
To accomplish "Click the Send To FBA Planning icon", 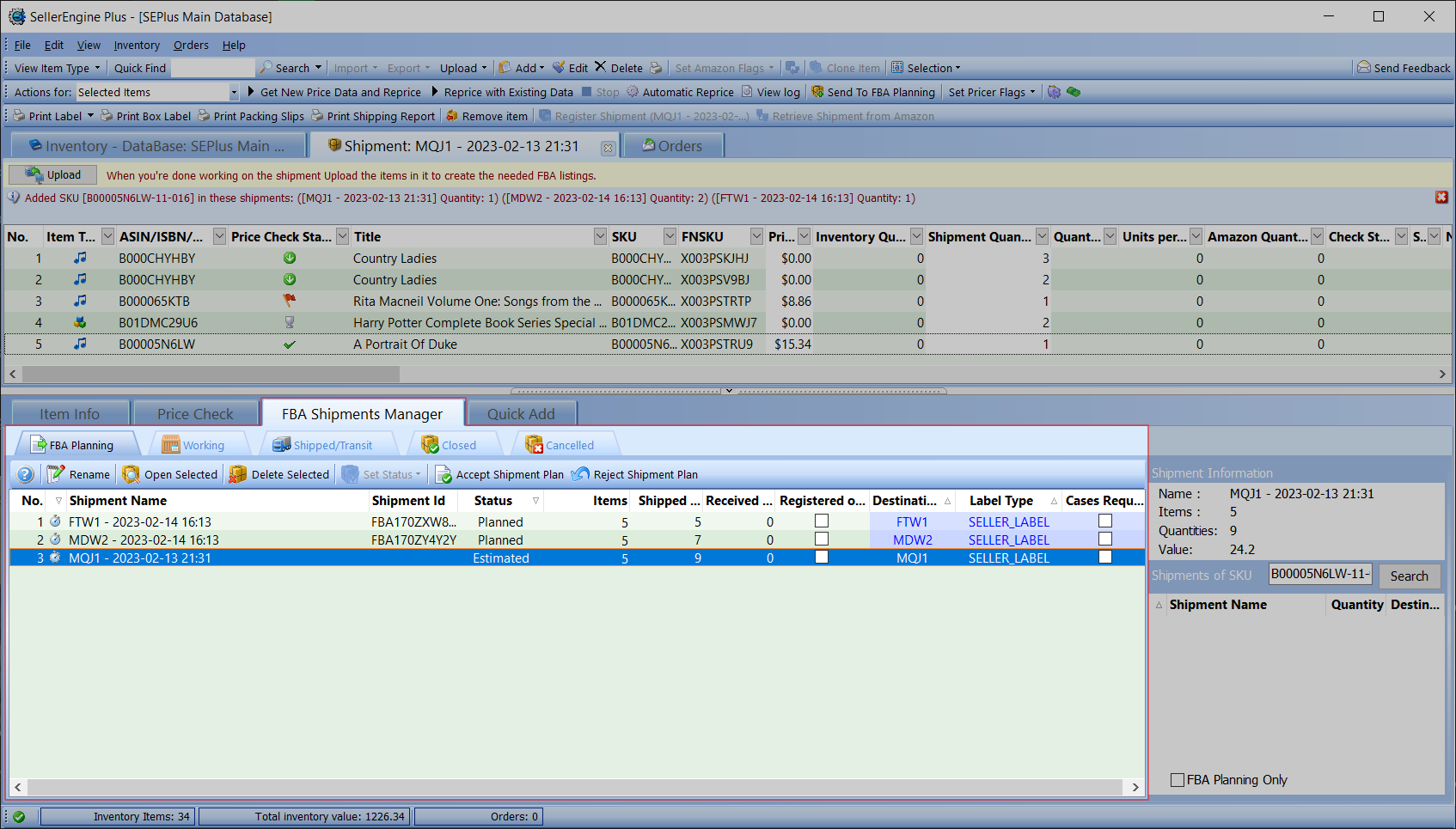I will (817, 92).
